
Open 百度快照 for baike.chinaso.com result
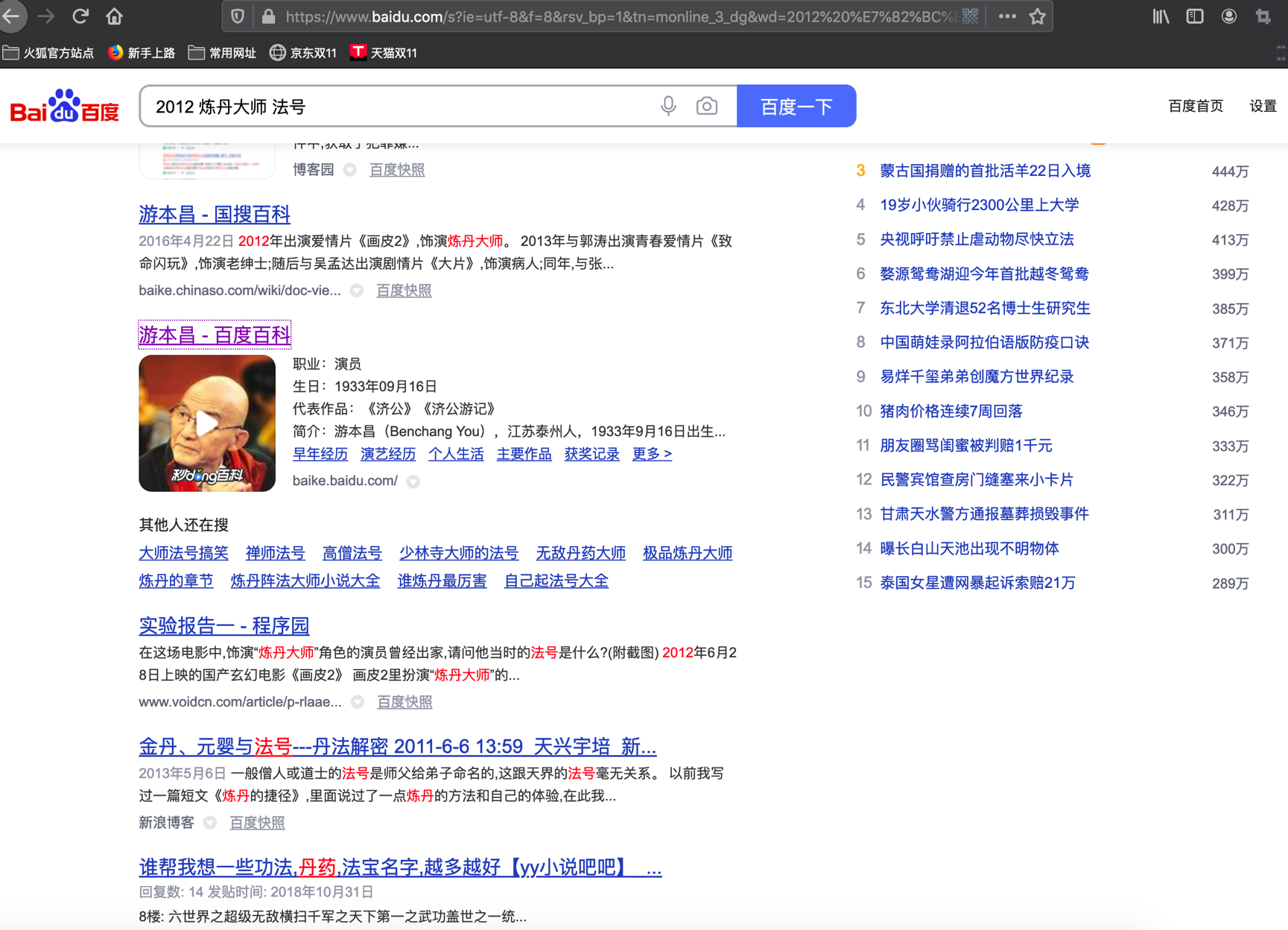404,291
